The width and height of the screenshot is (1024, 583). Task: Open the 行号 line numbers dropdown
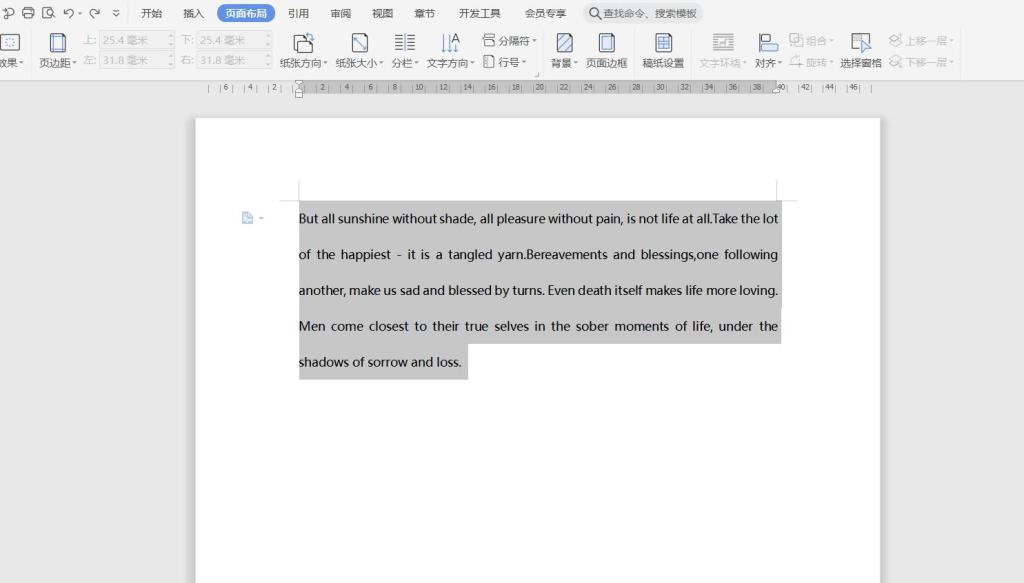505,62
